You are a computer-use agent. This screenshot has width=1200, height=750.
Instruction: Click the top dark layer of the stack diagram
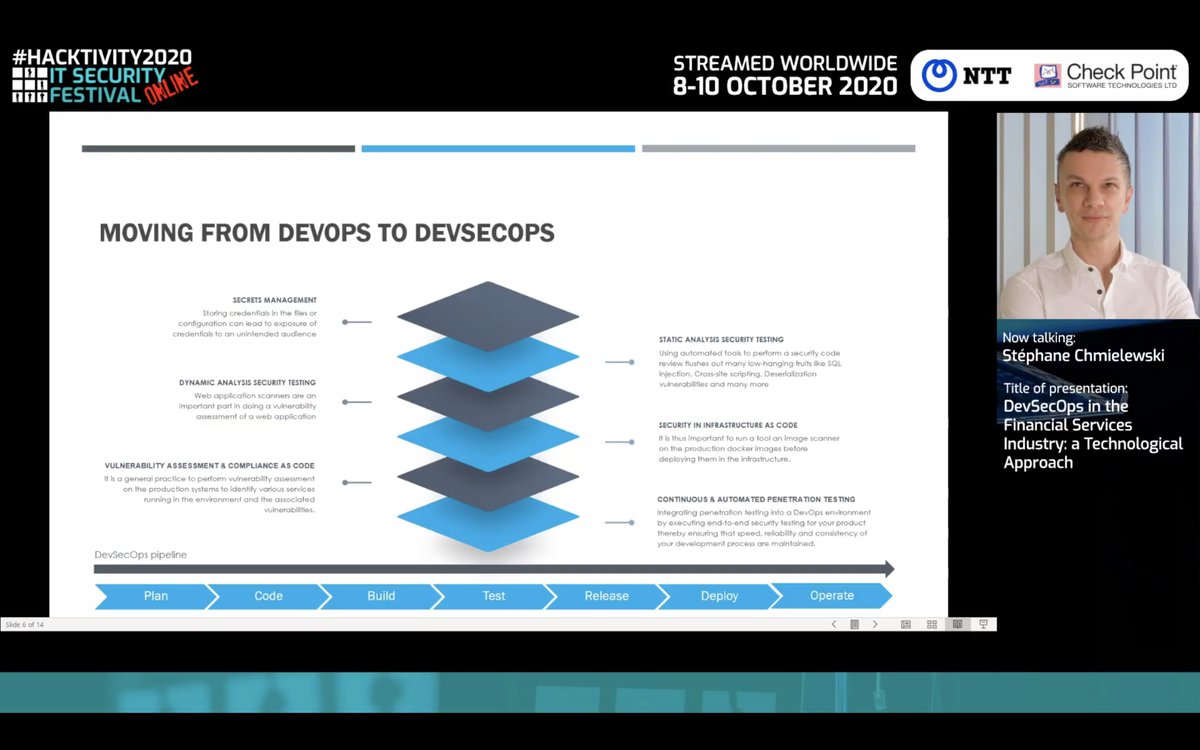pos(488,316)
